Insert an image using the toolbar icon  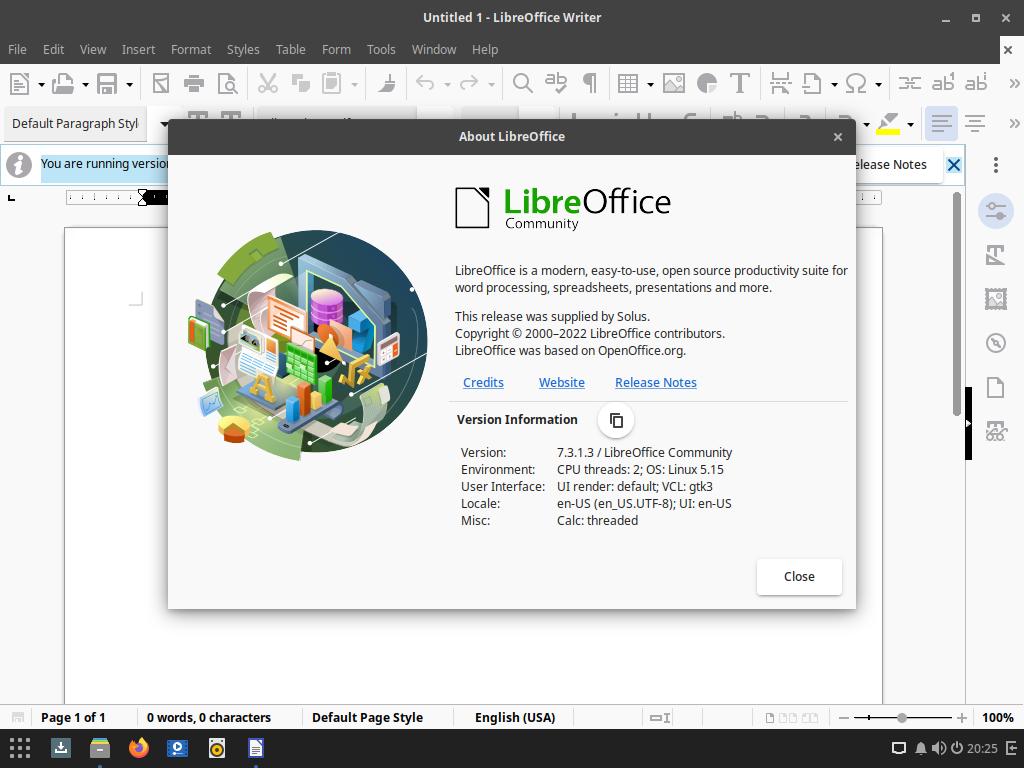coord(673,84)
